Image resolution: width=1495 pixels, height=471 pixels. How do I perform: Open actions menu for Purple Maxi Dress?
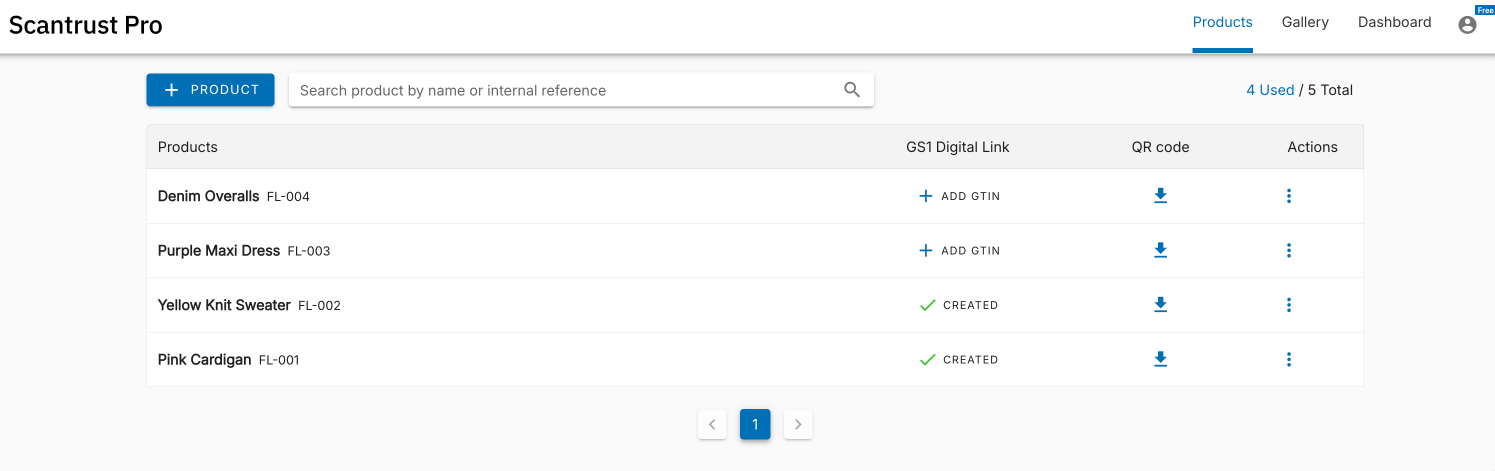pos(1288,250)
